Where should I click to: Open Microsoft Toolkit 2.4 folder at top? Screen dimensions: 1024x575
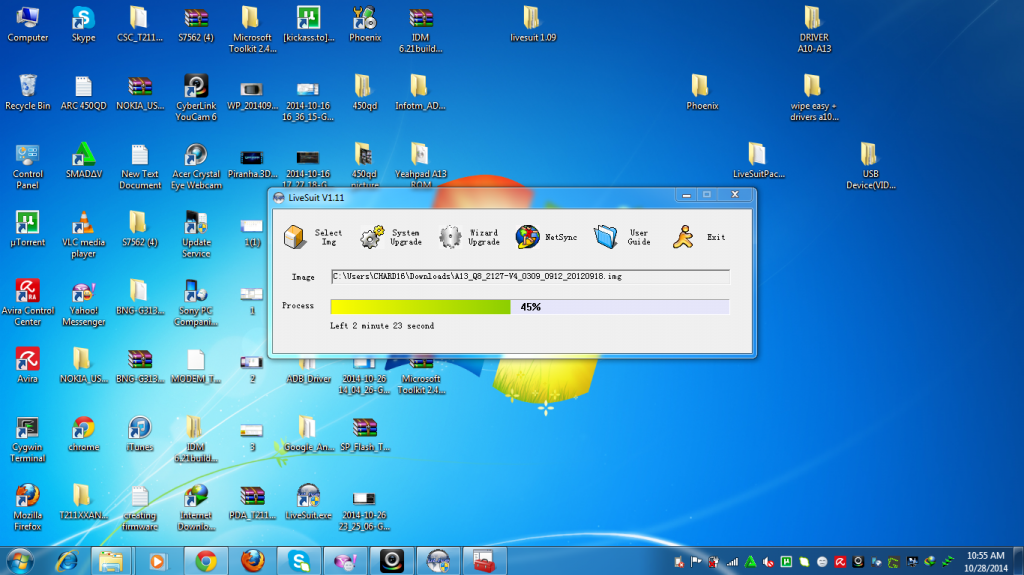coord(252,29)
